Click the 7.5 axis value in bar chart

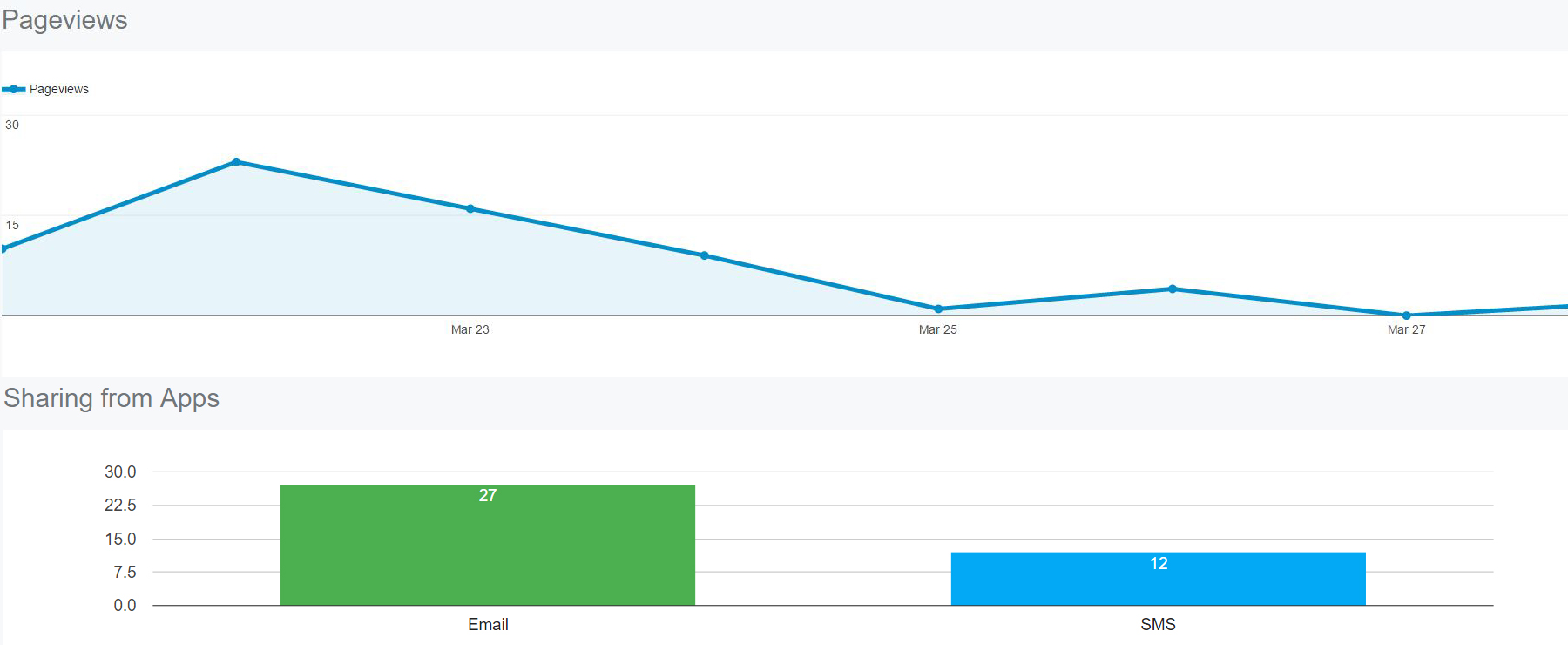point(125,572)
